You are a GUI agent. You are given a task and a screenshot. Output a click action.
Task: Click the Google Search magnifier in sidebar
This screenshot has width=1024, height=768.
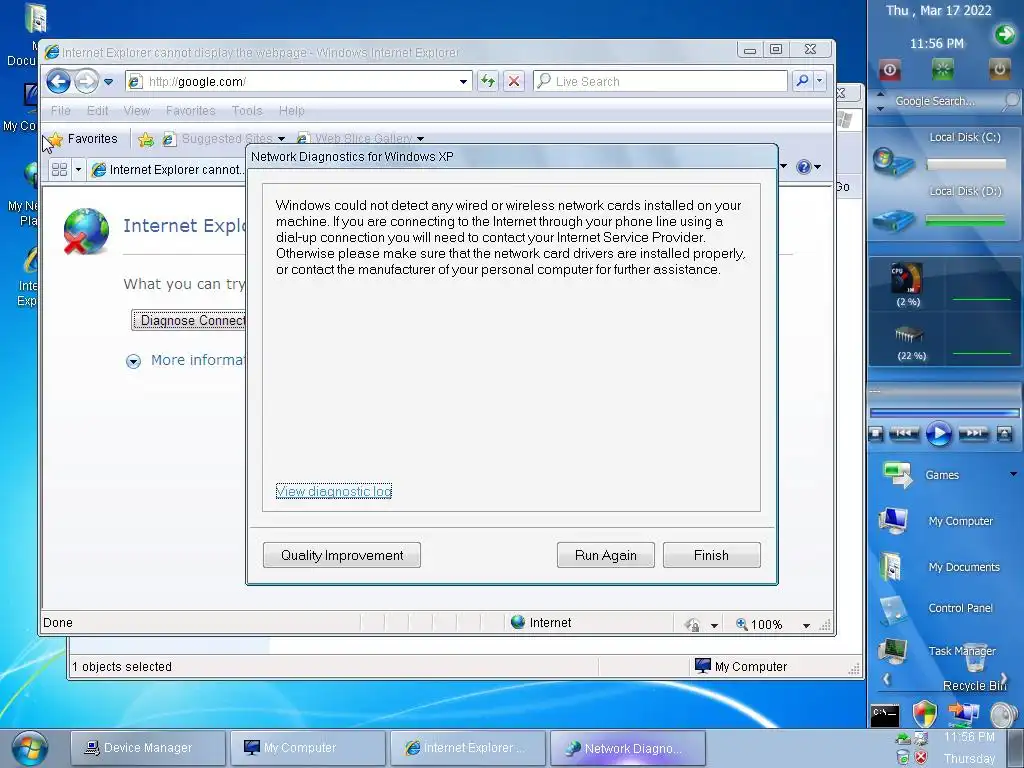[1010, 101]
